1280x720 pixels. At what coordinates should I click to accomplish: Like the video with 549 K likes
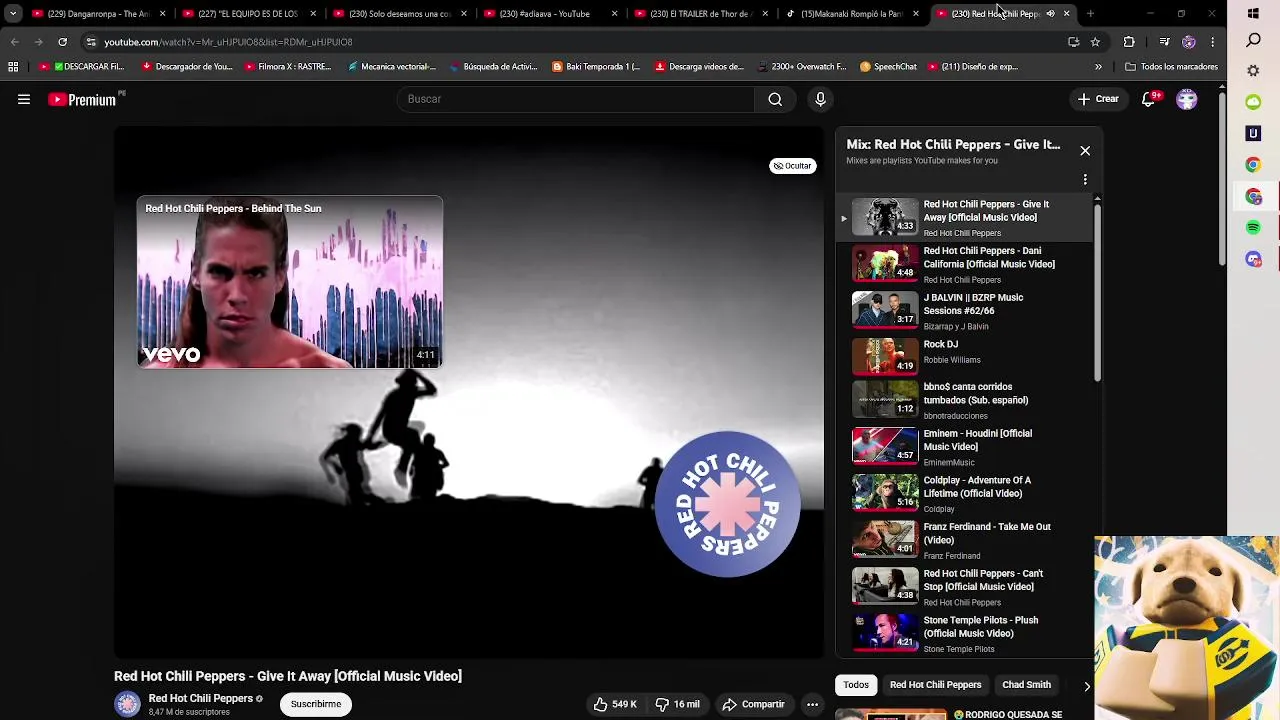click(x=615, y=704)
